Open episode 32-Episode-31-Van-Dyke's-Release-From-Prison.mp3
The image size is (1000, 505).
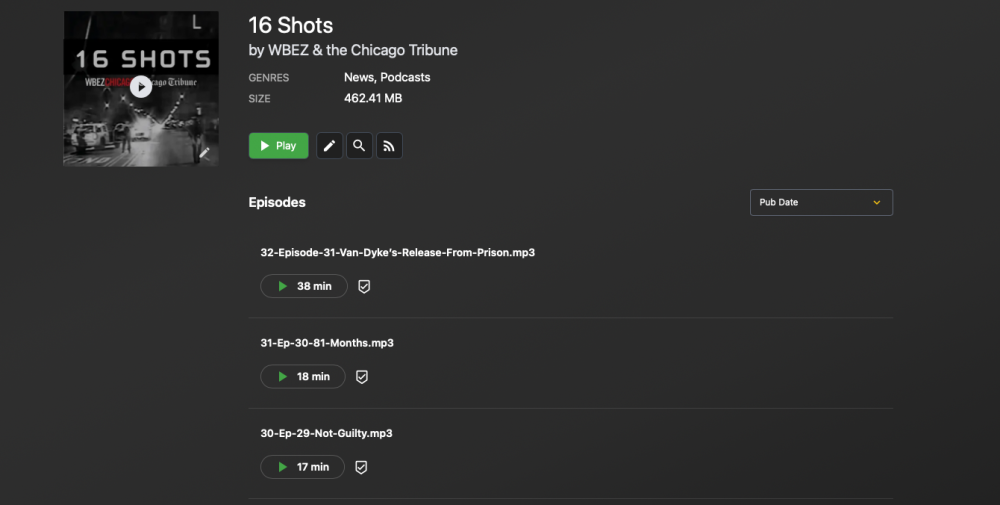coord(397,252)
